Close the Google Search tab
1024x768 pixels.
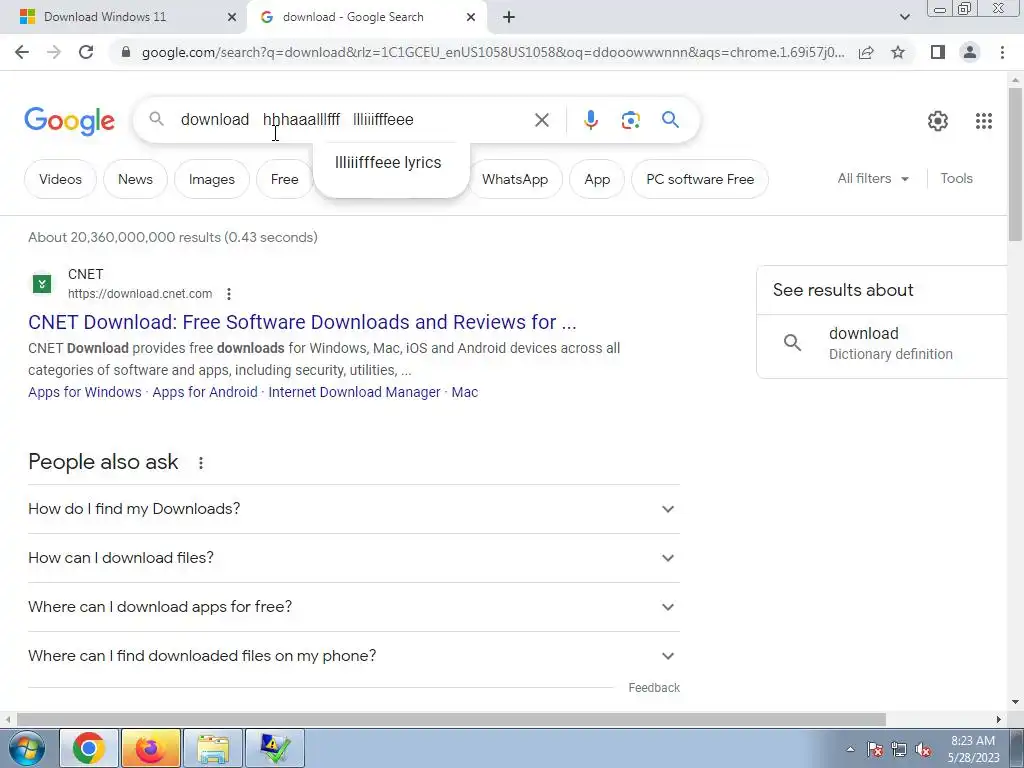(x=471, y=18)
